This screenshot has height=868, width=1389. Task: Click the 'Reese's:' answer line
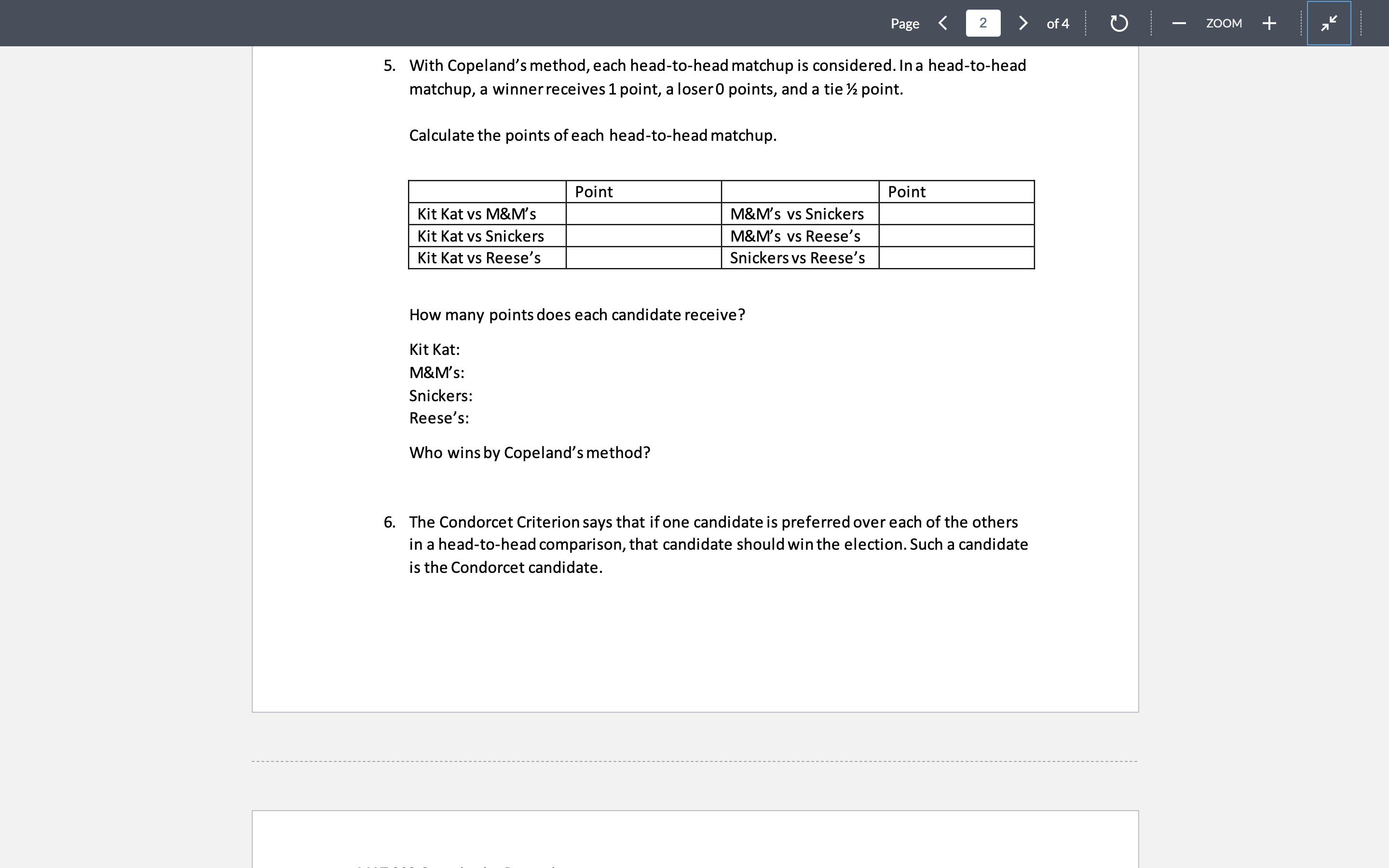tap(439, 418)
